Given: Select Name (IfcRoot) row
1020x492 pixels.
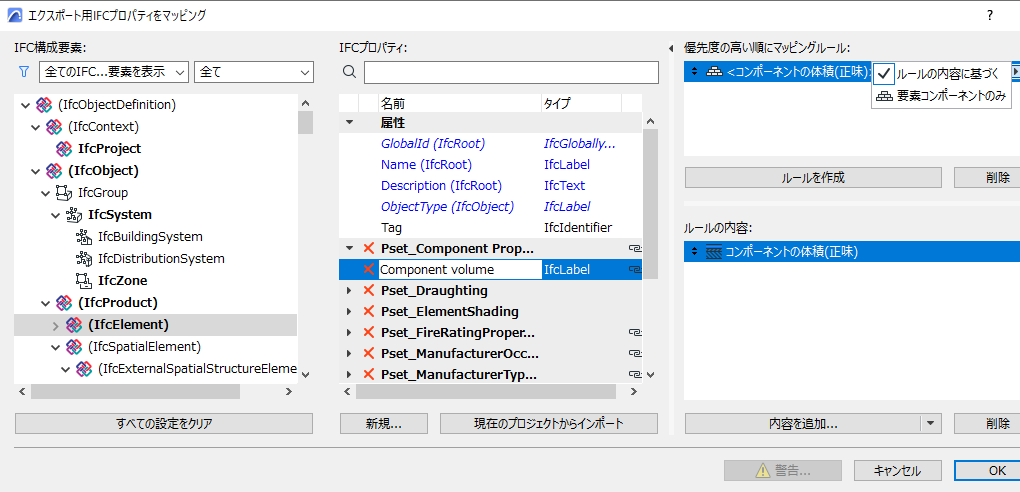Looking at the screenshot, I should 490,165.
